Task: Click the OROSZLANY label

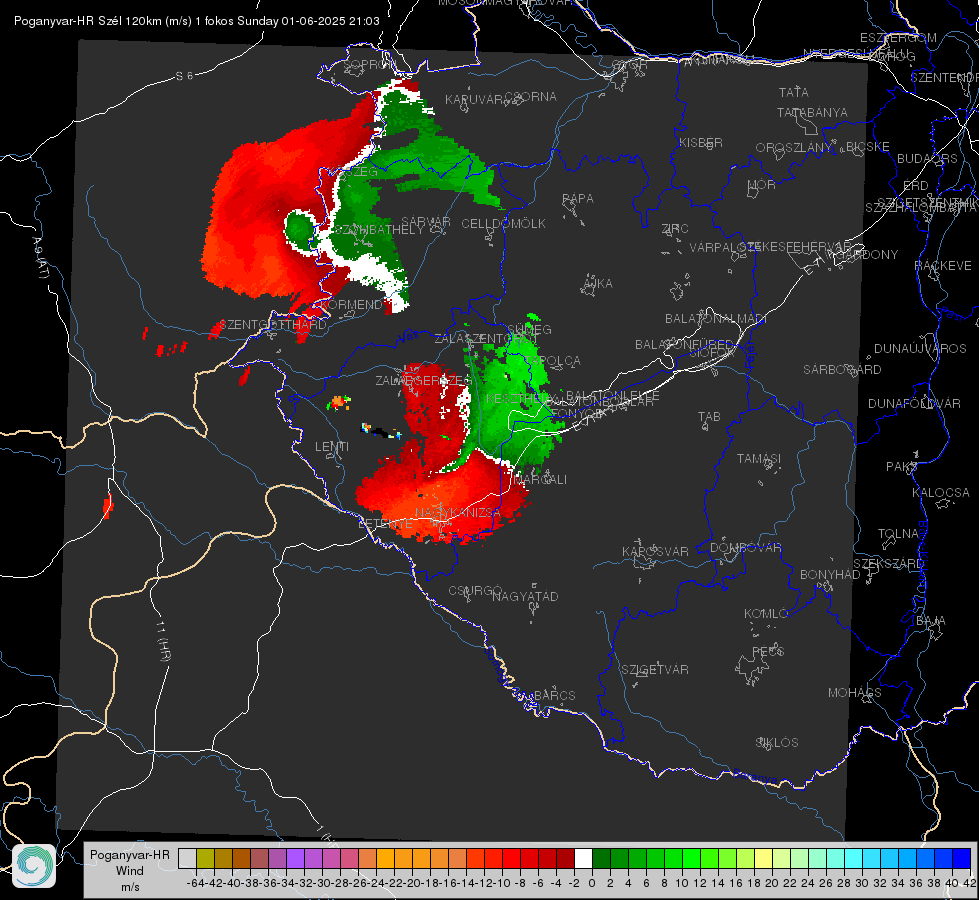Action: tap(794, 147)
